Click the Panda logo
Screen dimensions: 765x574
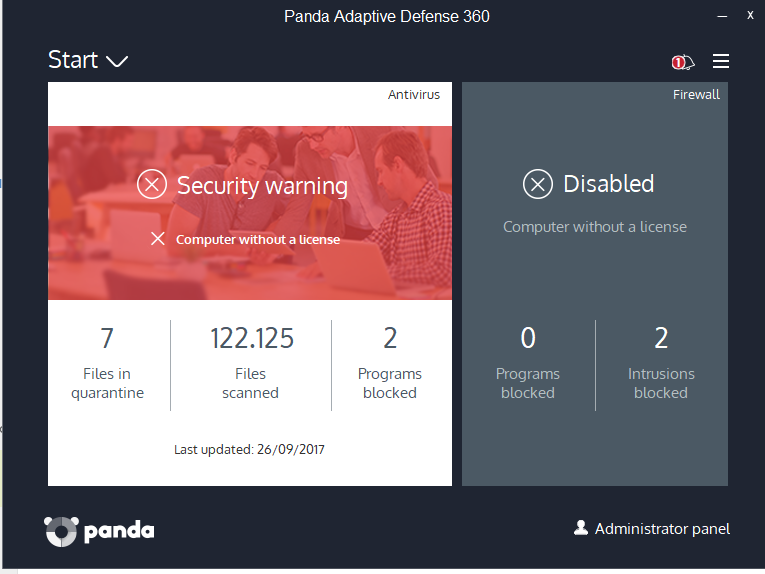(99, 531)
